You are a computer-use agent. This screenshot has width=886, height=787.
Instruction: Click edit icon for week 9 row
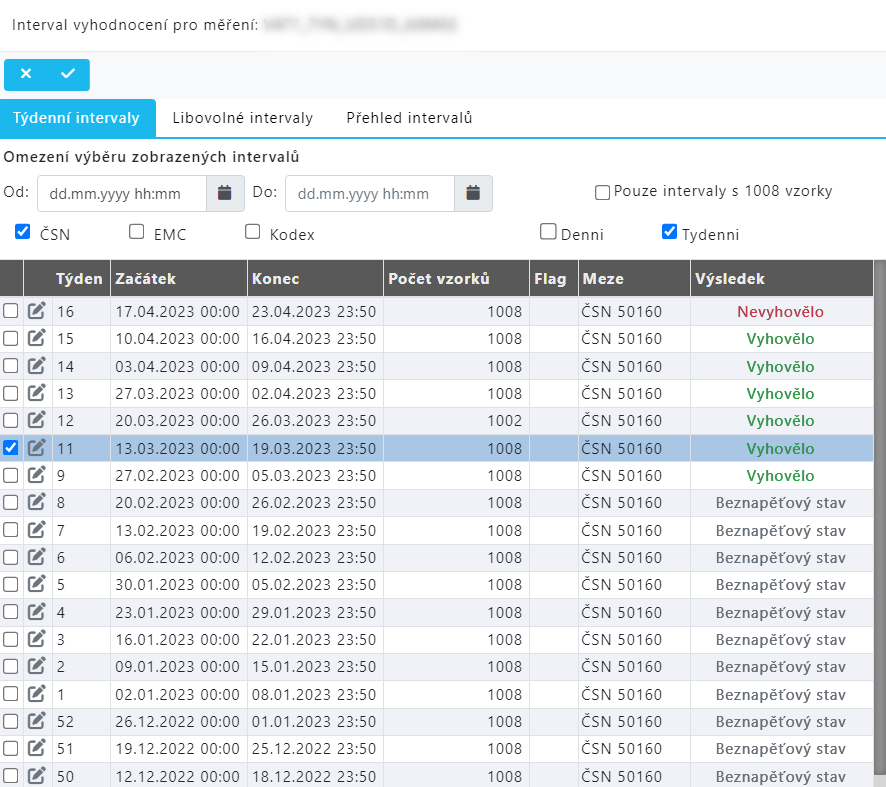(37, 475)
